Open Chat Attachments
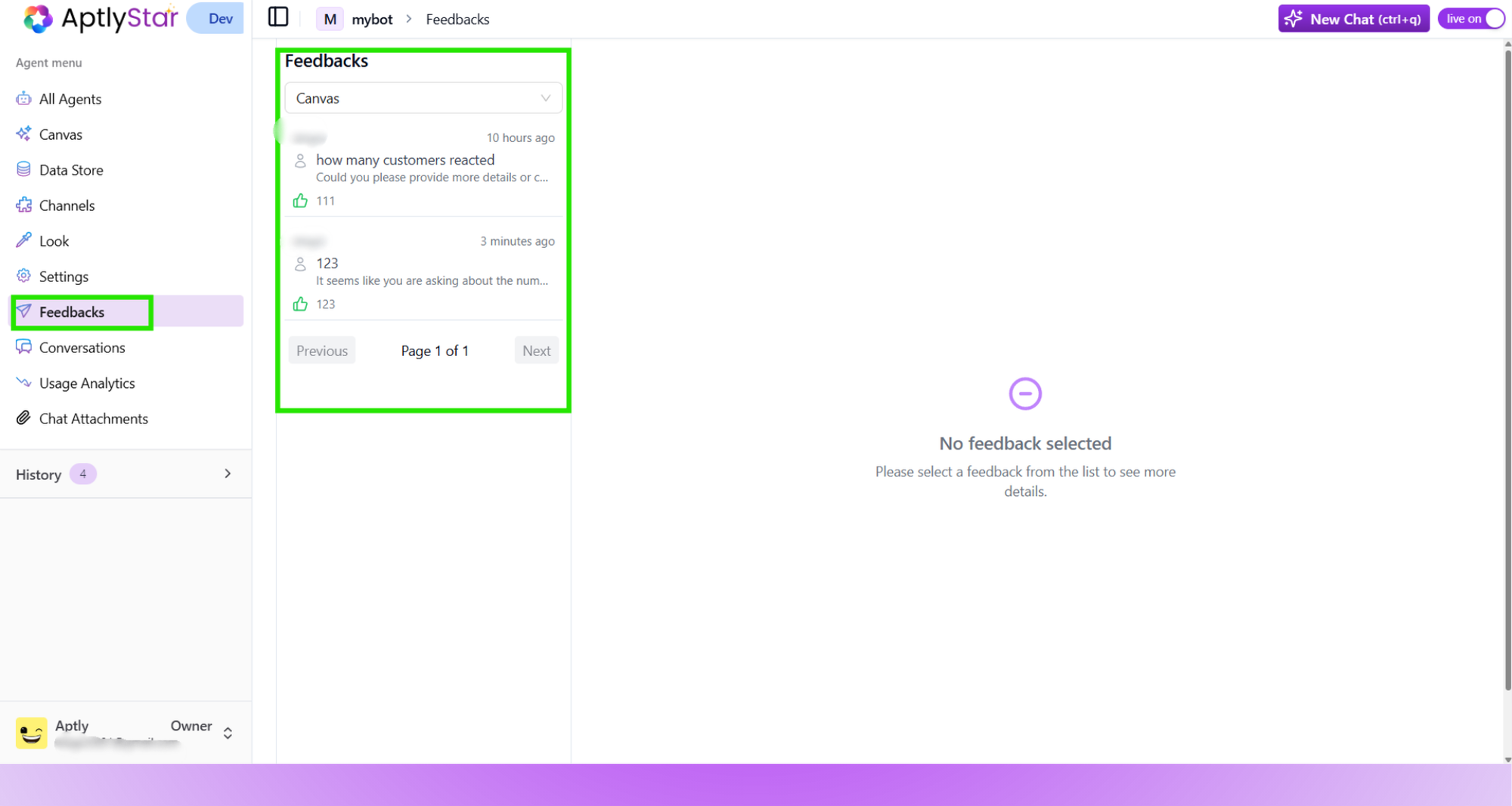The image size is (1512, 806). 93,418
